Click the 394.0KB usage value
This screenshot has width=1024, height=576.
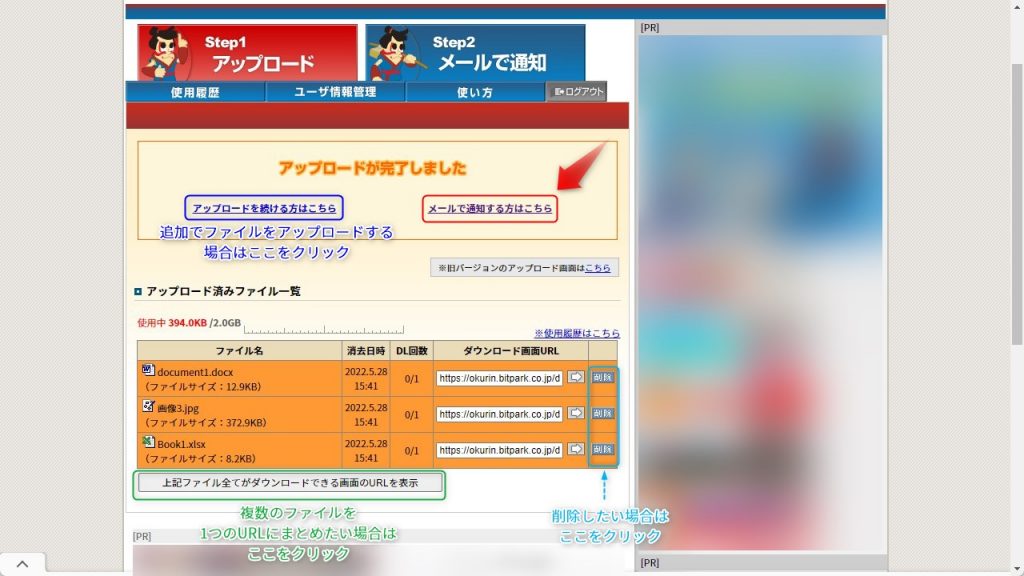(187, 323)
